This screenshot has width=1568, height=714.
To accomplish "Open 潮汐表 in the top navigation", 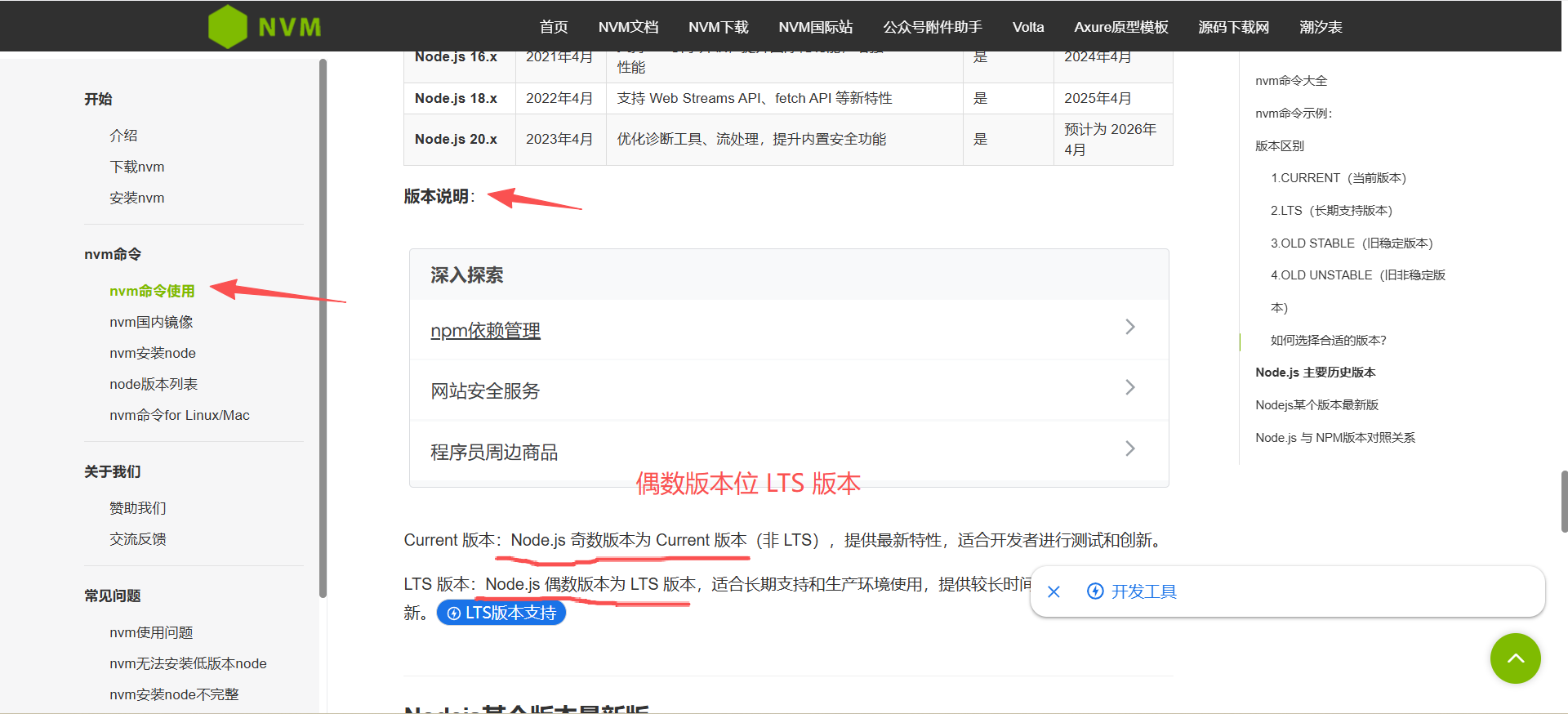I will (1321, 27).
